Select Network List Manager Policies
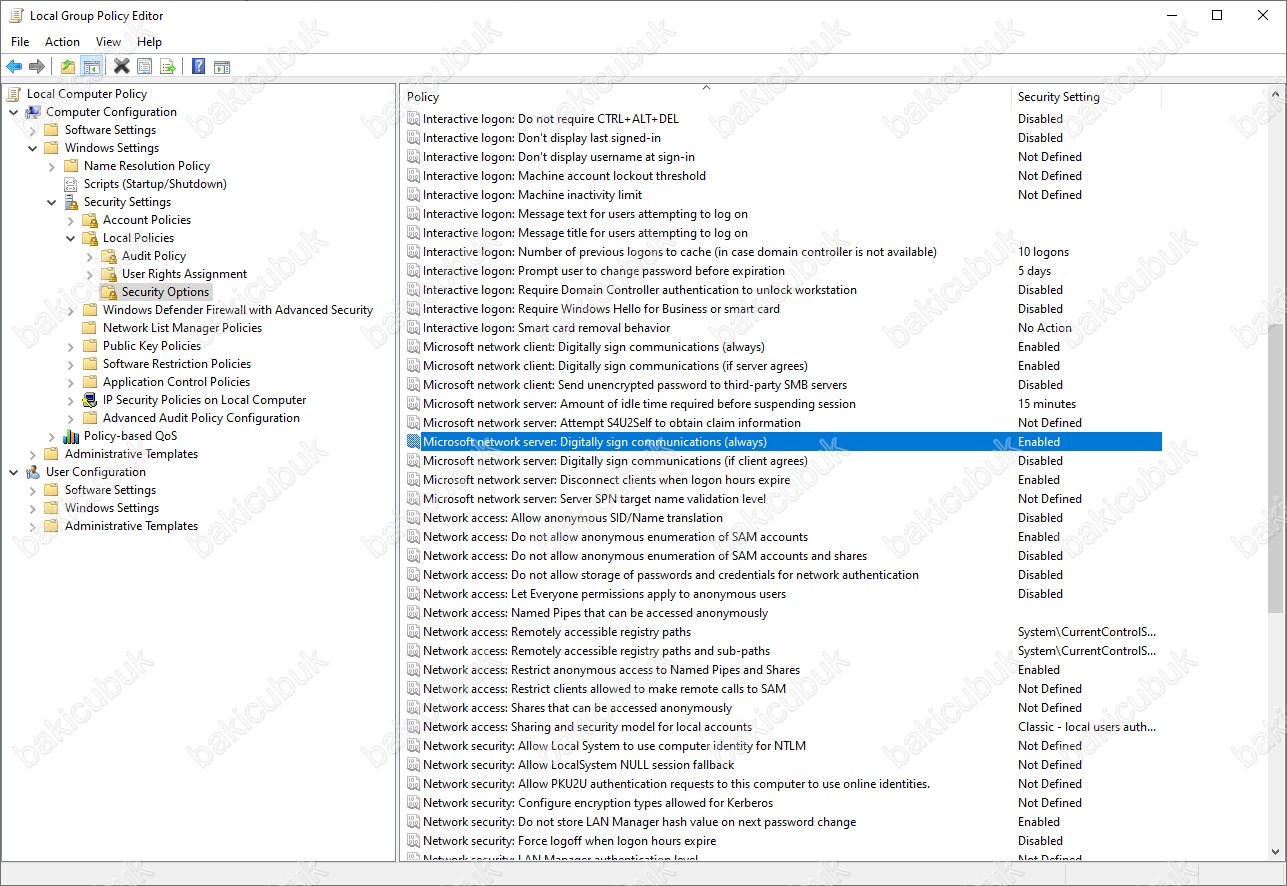This screenshot has height=886, width=1287. (x=182, y=328)
